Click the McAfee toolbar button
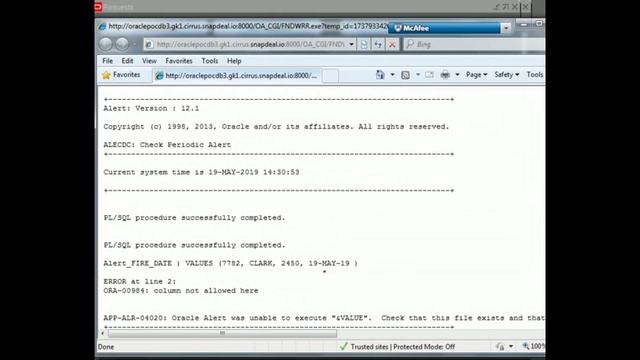 (x=444, y=28)
